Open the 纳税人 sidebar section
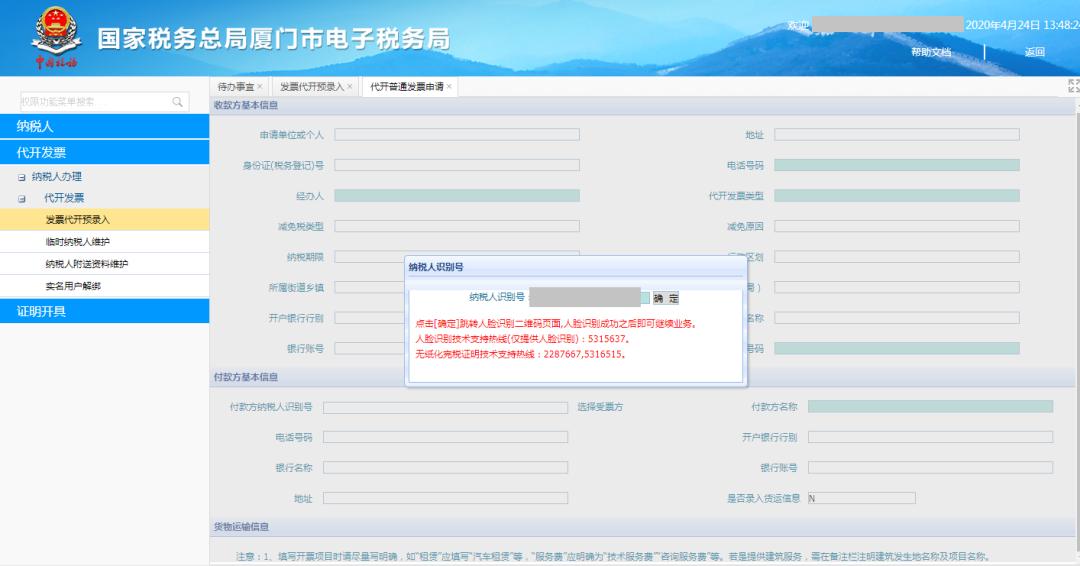This screenshot has width=1080, height=566. (x=105, y=126)
